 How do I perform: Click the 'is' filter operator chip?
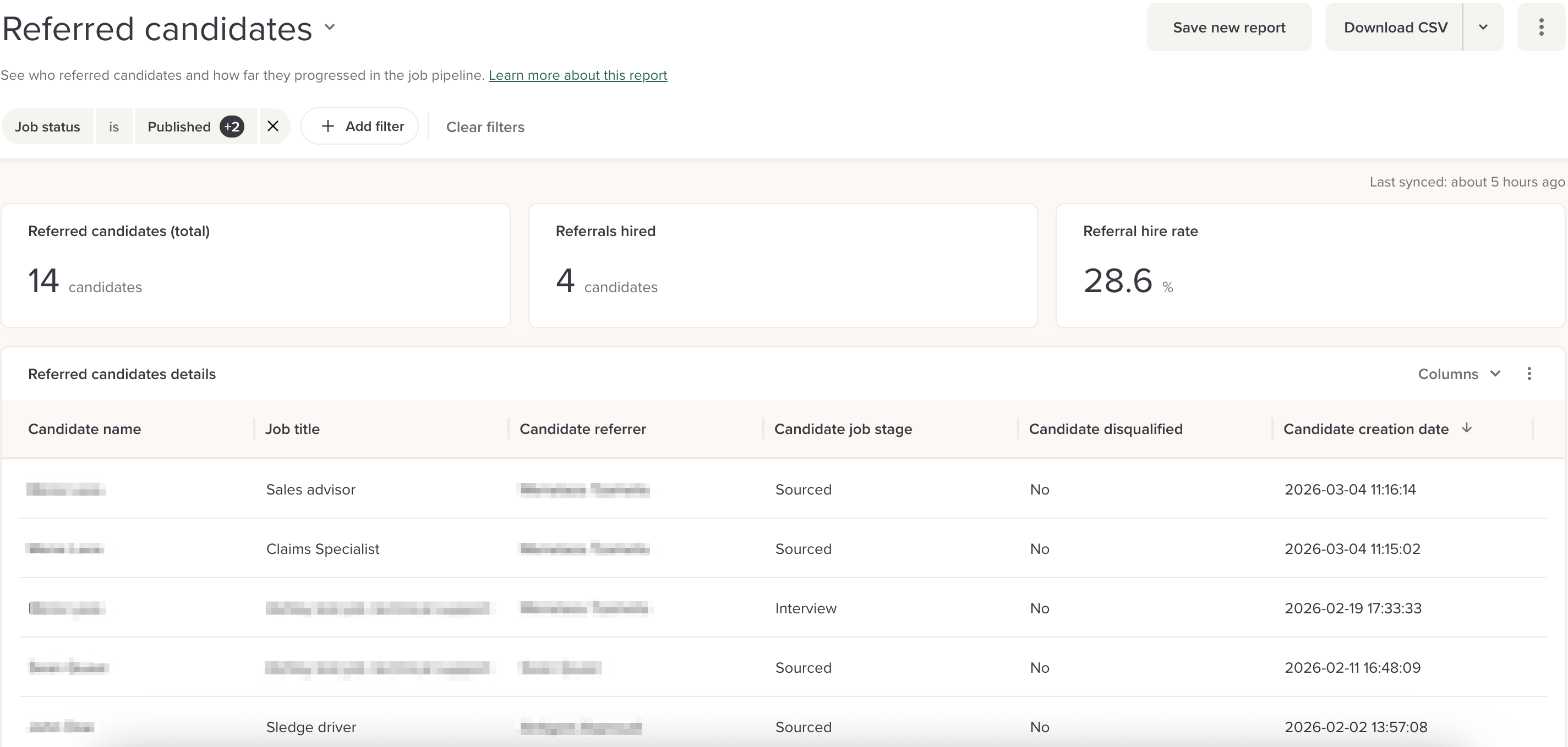(114, 127)
